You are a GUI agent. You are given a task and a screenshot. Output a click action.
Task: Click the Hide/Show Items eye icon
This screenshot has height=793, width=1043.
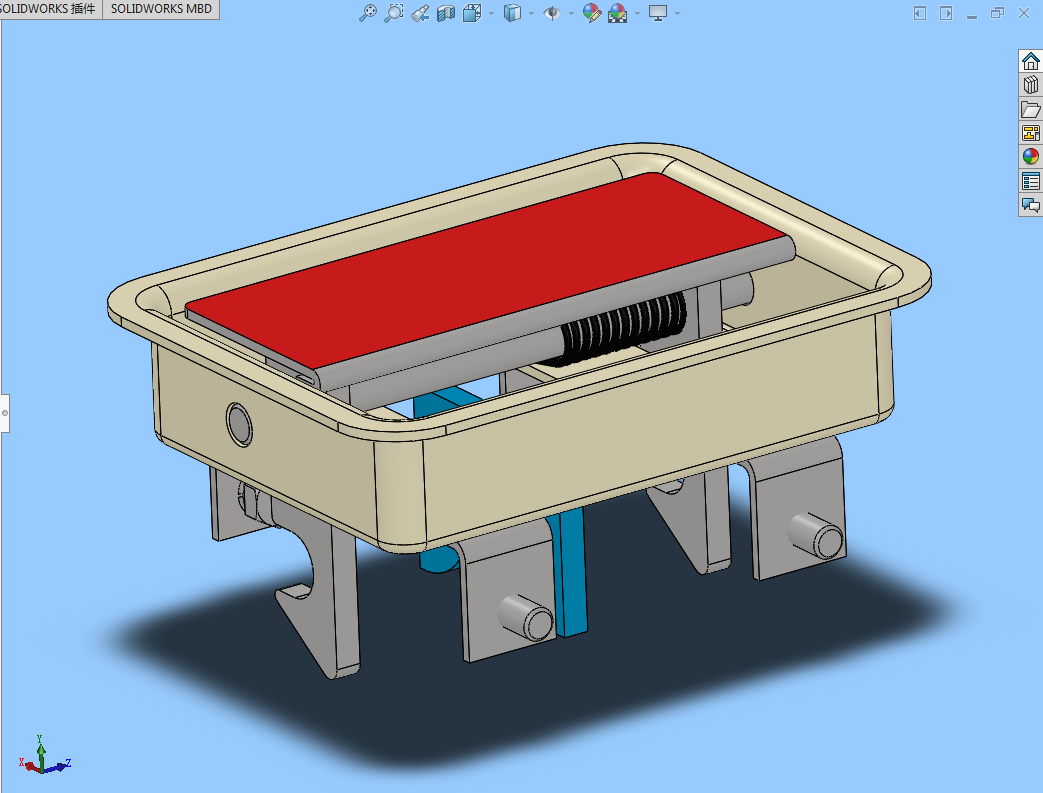(x=551, y=13)
